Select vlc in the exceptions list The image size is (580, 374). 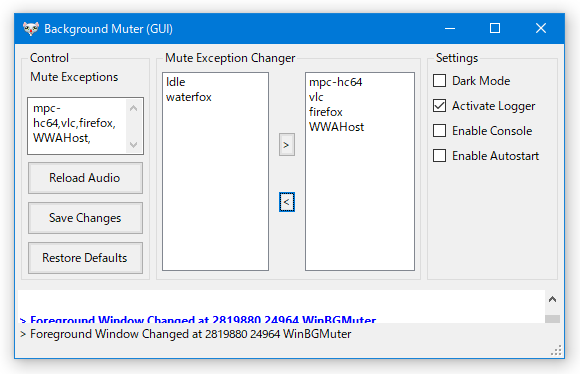point(316,97)
